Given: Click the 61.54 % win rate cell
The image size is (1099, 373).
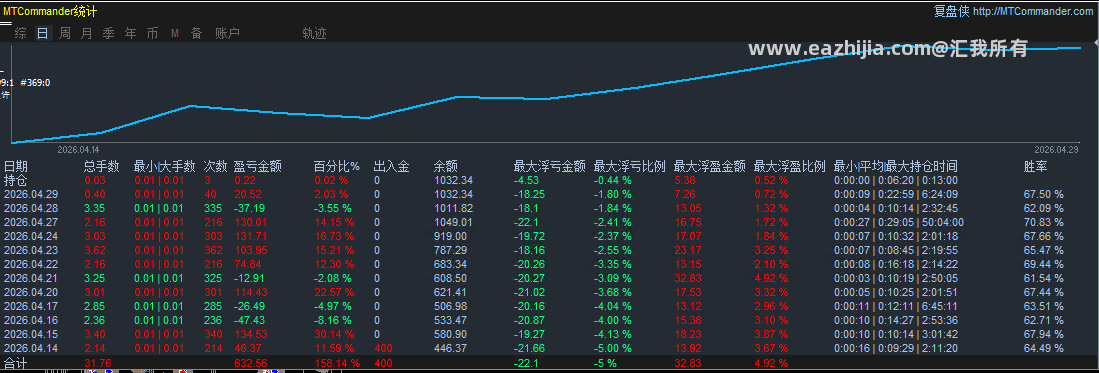Looking at the screenshot, I should pyautogui.click(x=1044, y=278).
